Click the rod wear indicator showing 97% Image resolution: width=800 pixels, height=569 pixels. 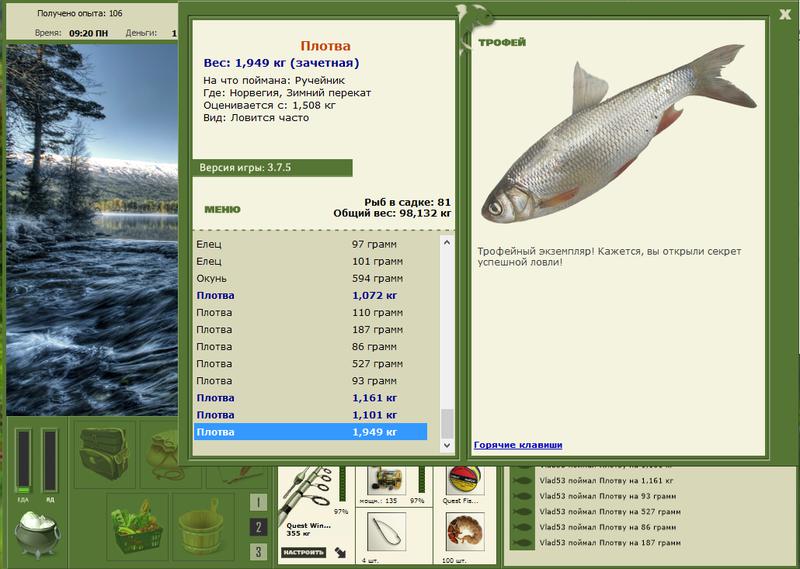[342, 483]
